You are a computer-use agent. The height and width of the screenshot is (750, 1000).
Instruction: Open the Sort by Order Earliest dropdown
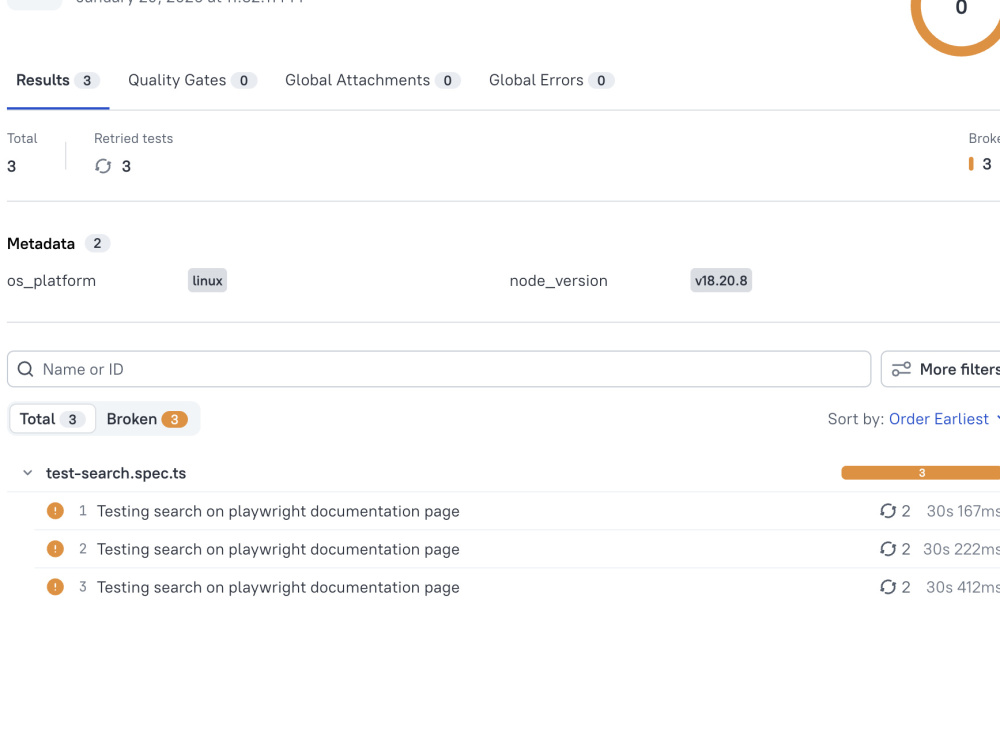(x=943, y=419)
